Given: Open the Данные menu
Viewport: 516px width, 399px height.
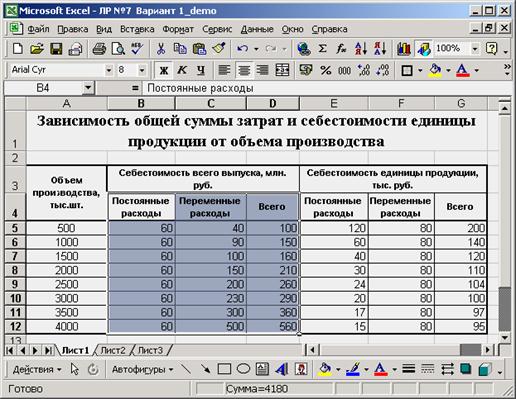Looking at the screenshot, I should (257, 29).
